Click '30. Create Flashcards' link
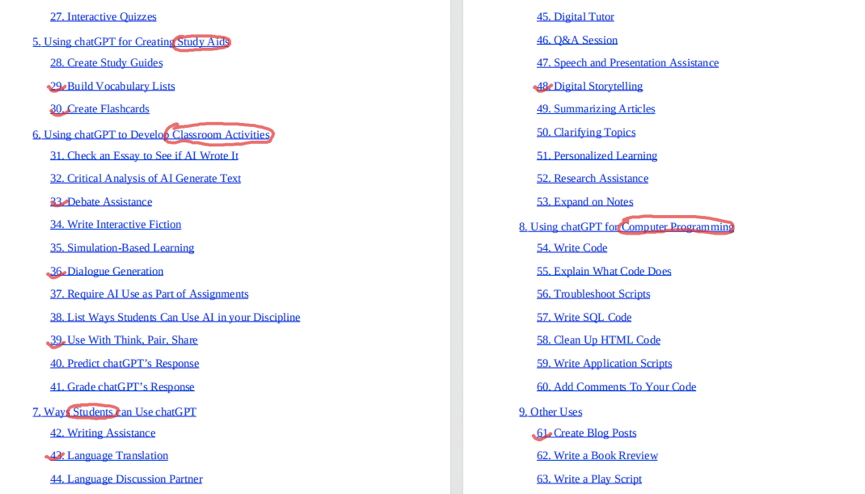The height and width of the screenshot is (494, 865). (x=100, y=109)
